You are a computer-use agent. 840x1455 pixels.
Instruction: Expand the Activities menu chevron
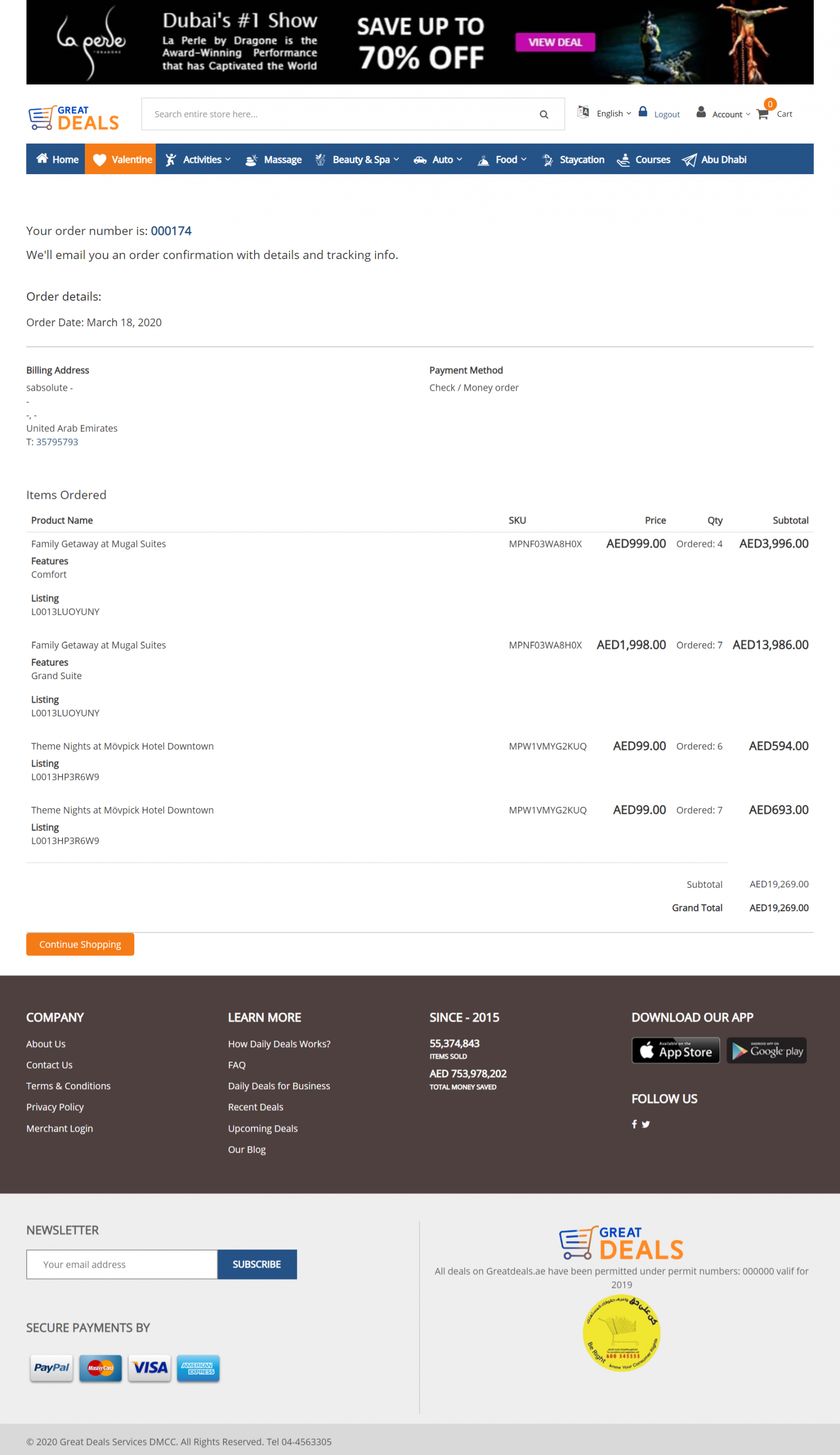[x=228, y=159]
